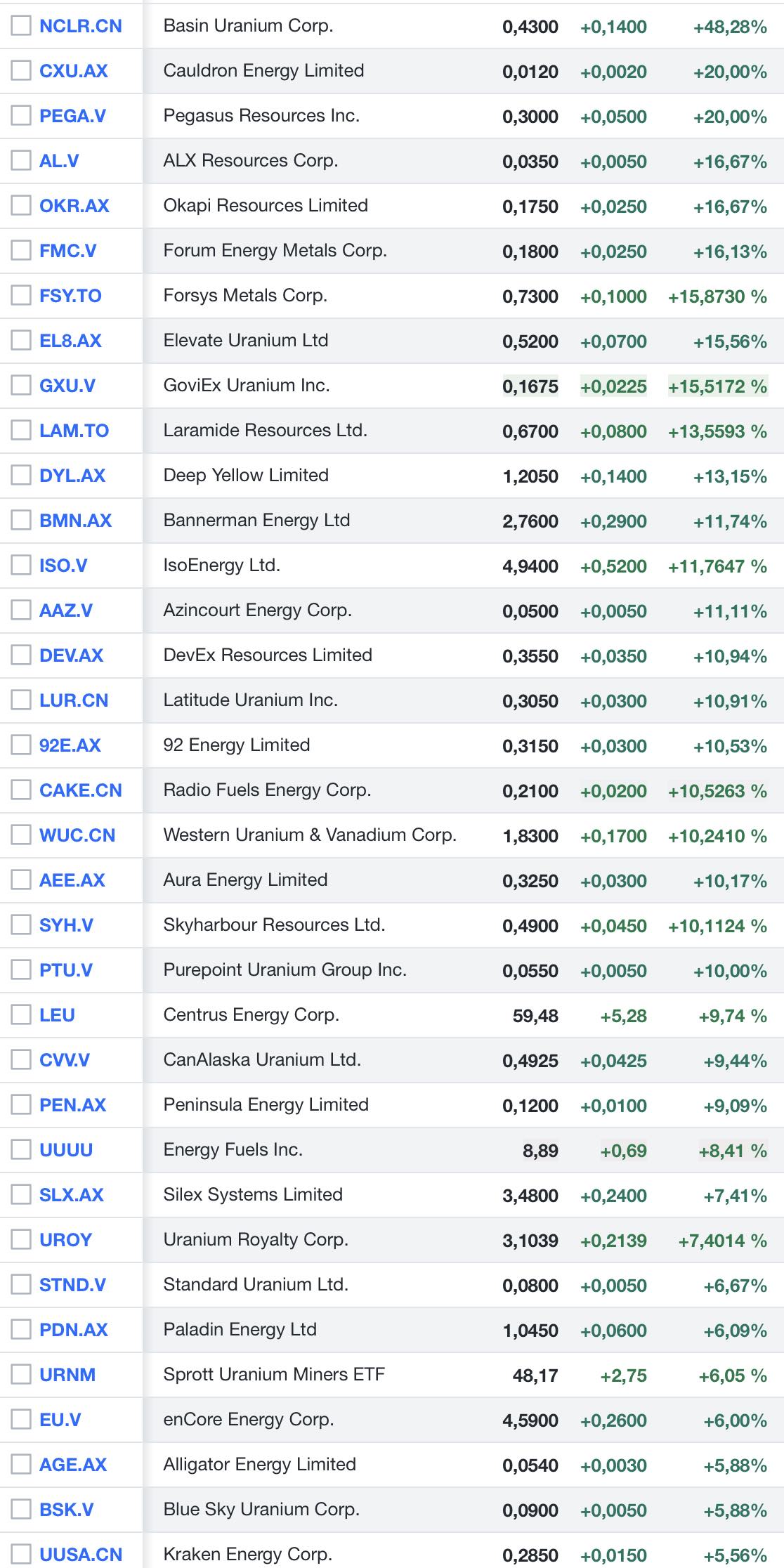Click the Sprott Uranium Miners ETF name
The height and width of the screenshot is (1568, 784).
(274, 1374)
